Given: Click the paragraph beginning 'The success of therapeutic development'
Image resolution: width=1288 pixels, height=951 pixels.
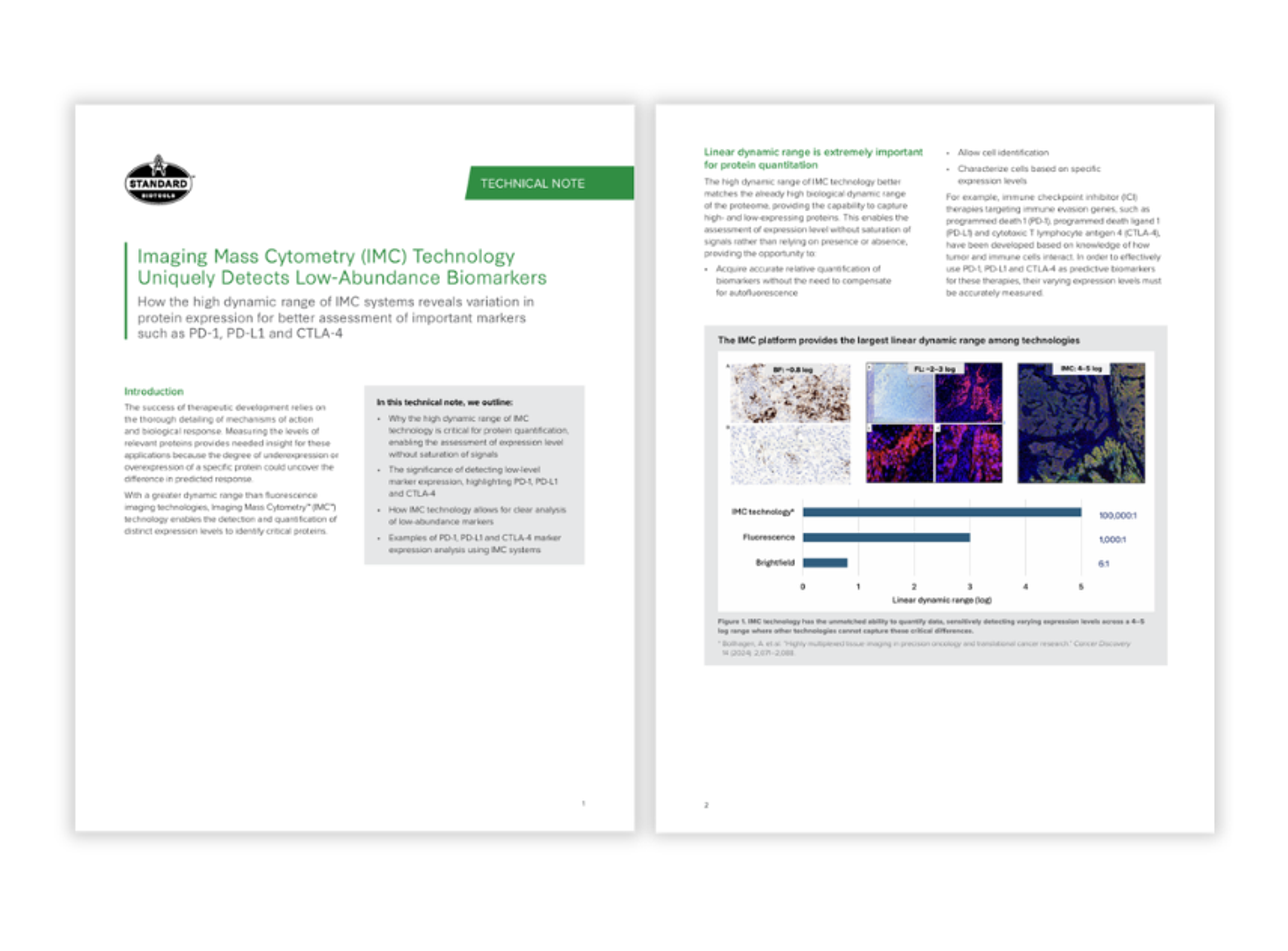Looking at the screenshot, I should point(231,443).
